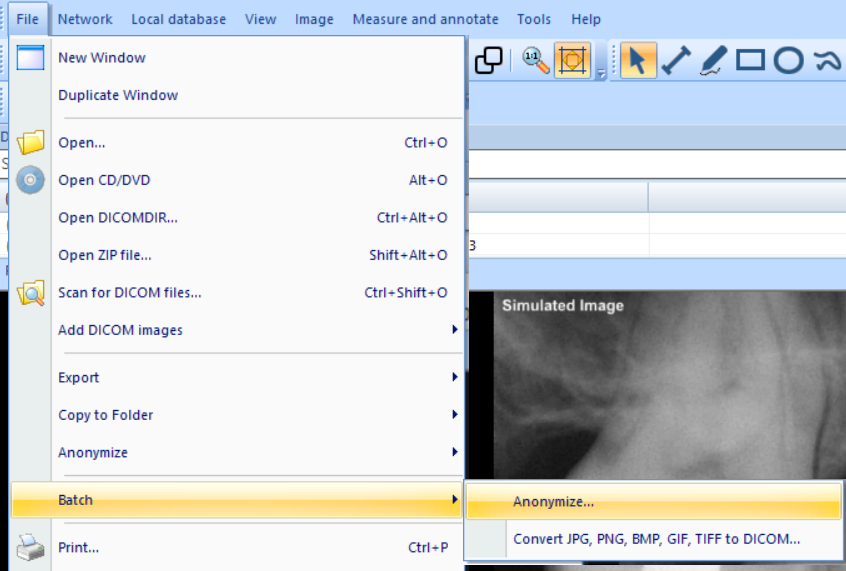
Task: Choose Print... menu entry
Action: tap(237, 547)
